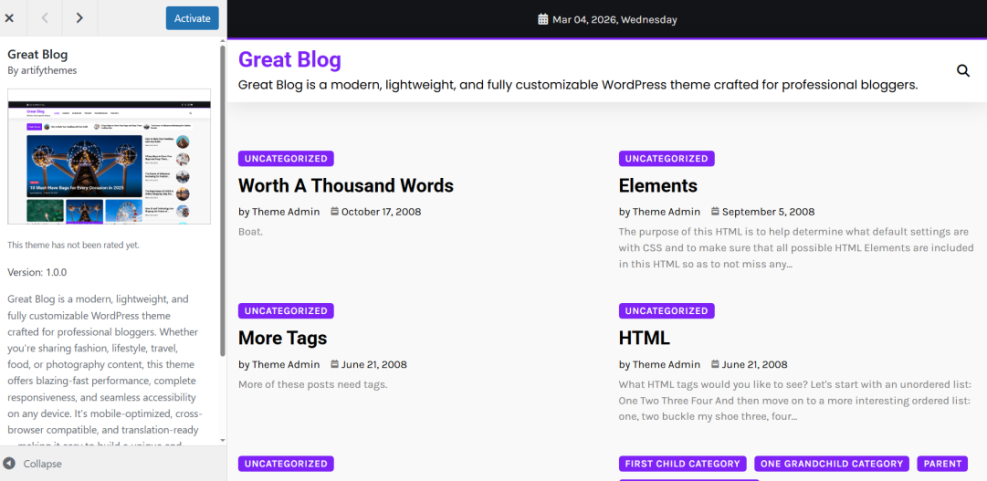Open the More Tags post
This screenshot has height=481, width=987.
(x=282, y=338)
